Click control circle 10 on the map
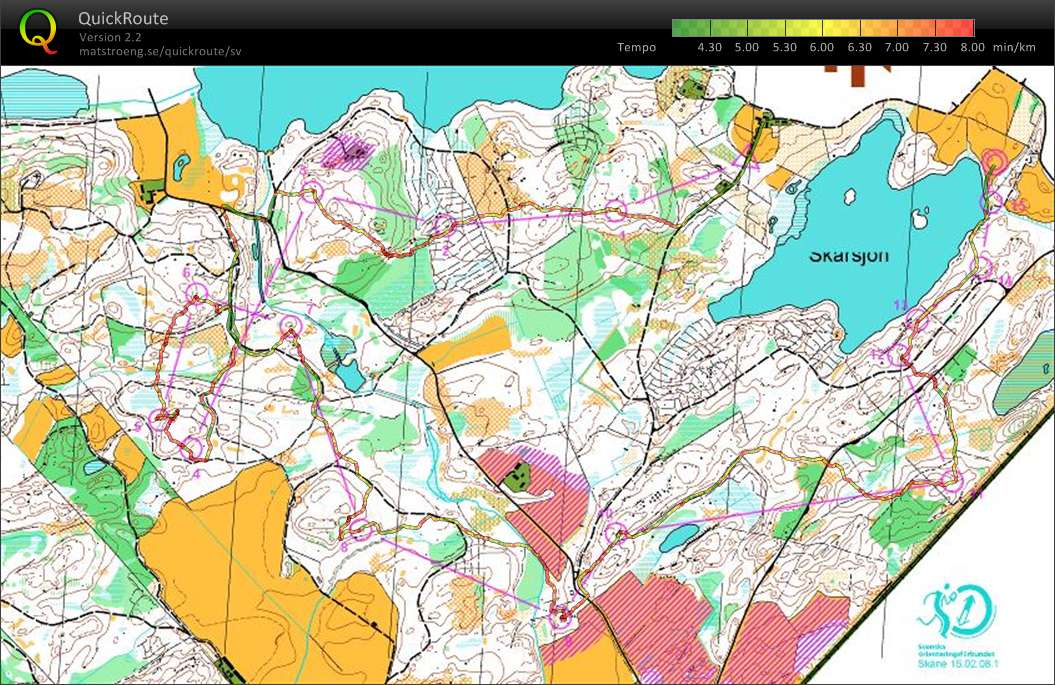Screen dimensions: 1055x685 tap(615, 534)
